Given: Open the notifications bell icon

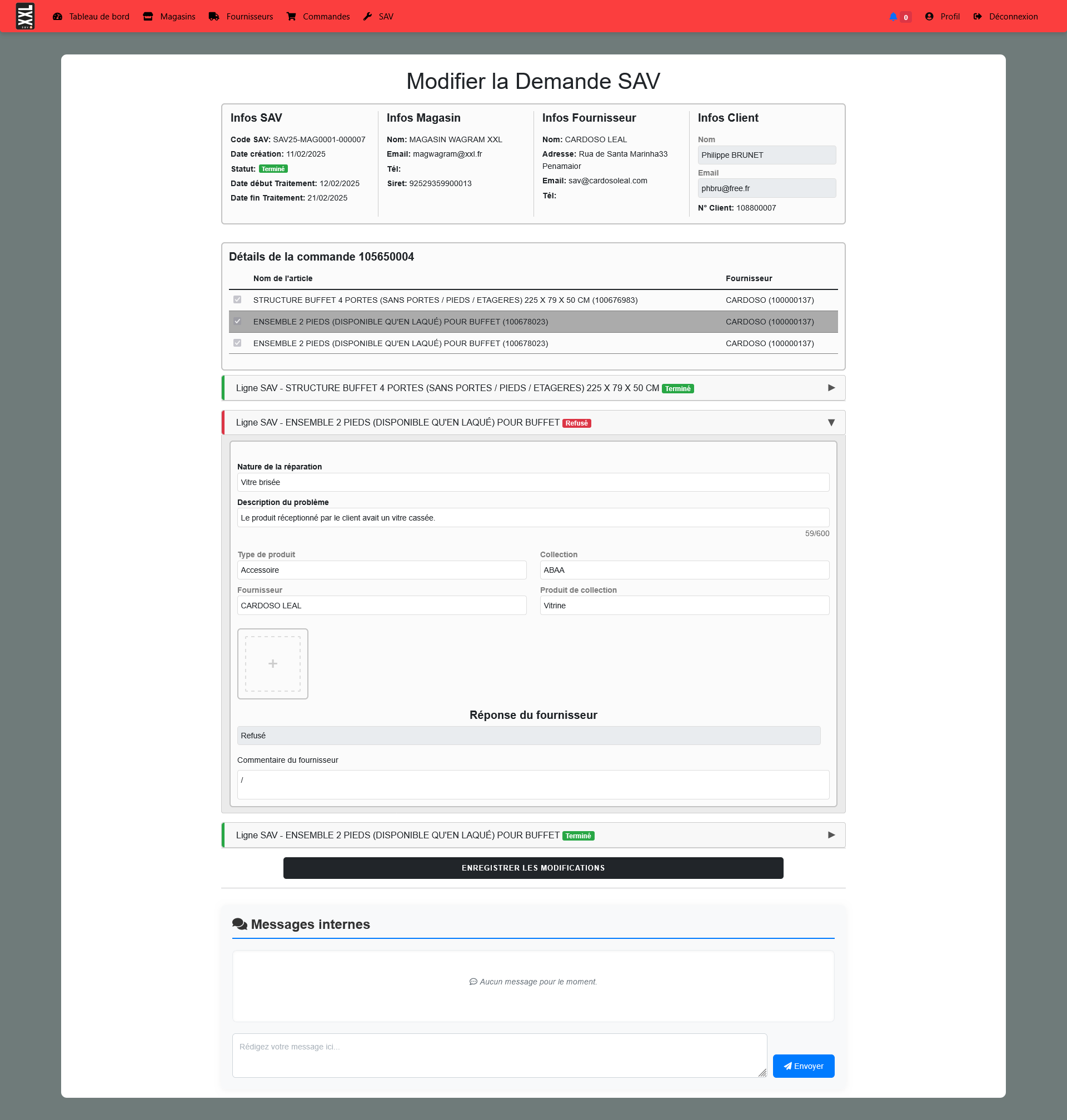Looking at the screenshot, I should 893,17.
